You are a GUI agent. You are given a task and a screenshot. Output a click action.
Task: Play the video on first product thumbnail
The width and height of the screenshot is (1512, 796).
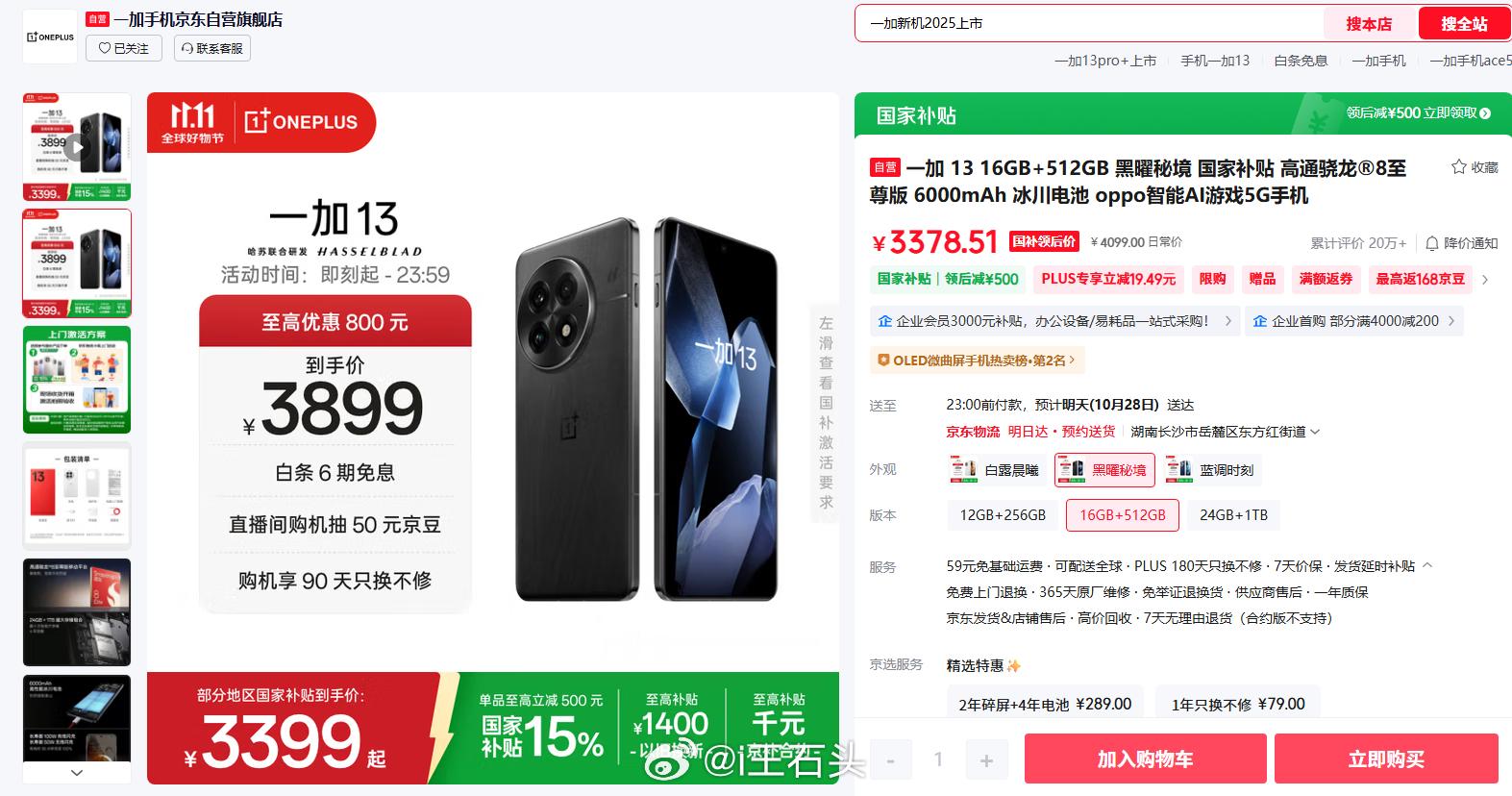click(76, 147)
